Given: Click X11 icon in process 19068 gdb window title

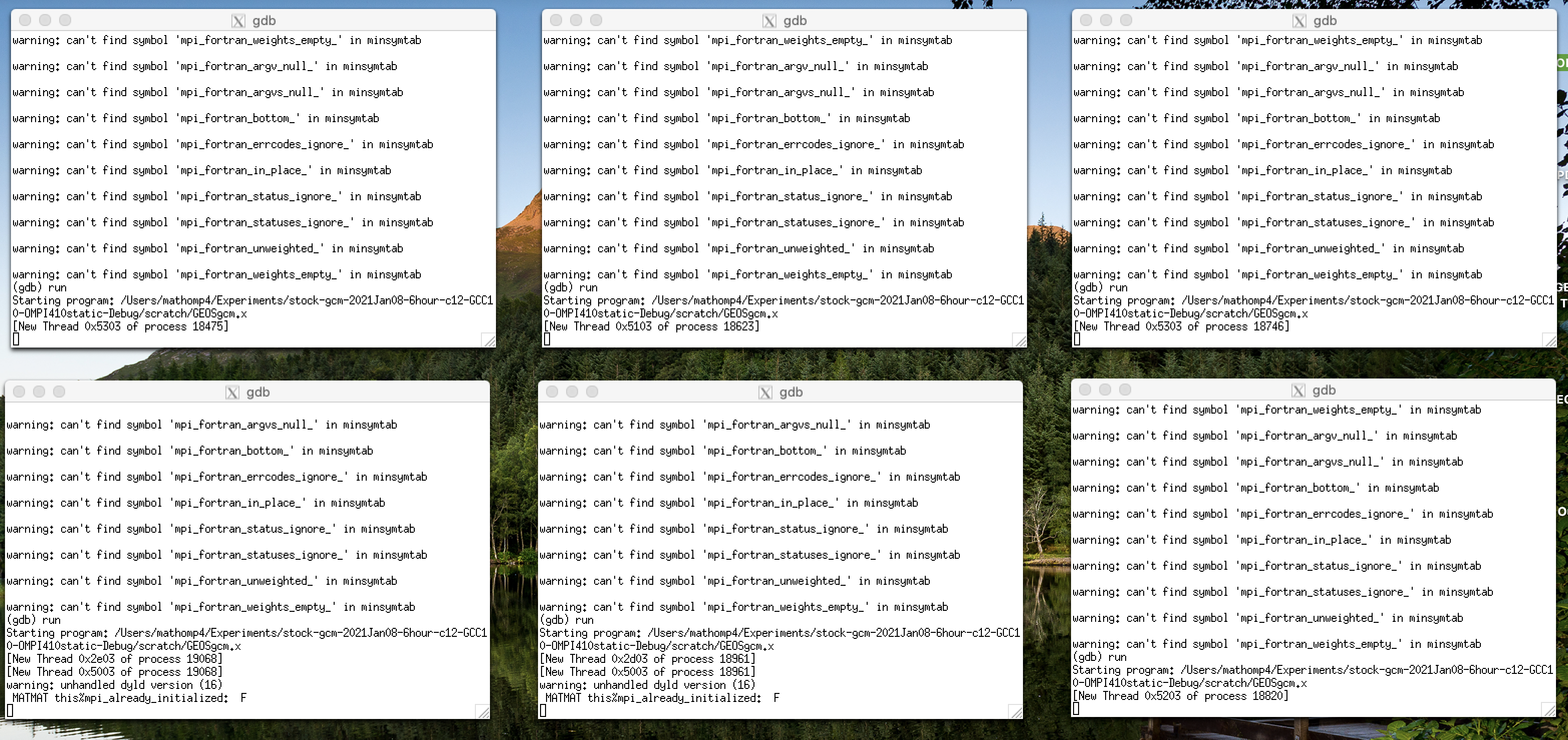Looking at the screenshot, I should click(x=232, y=393).
